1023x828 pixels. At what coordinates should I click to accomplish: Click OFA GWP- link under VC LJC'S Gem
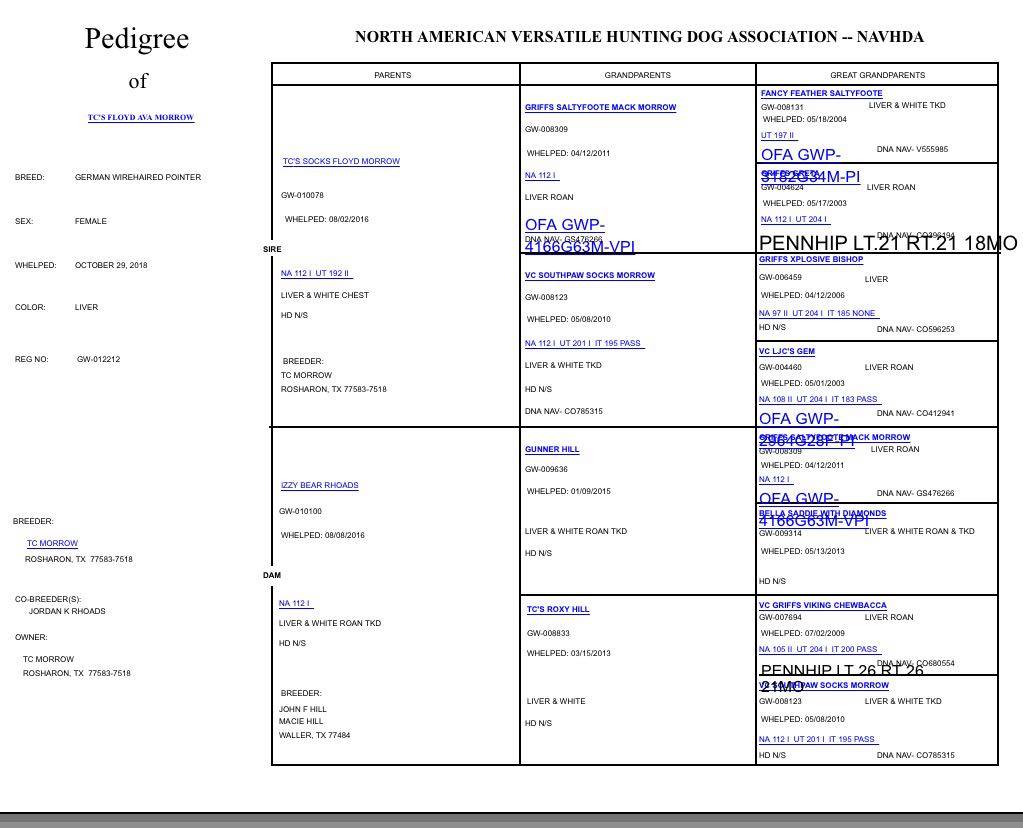[799, 418]
